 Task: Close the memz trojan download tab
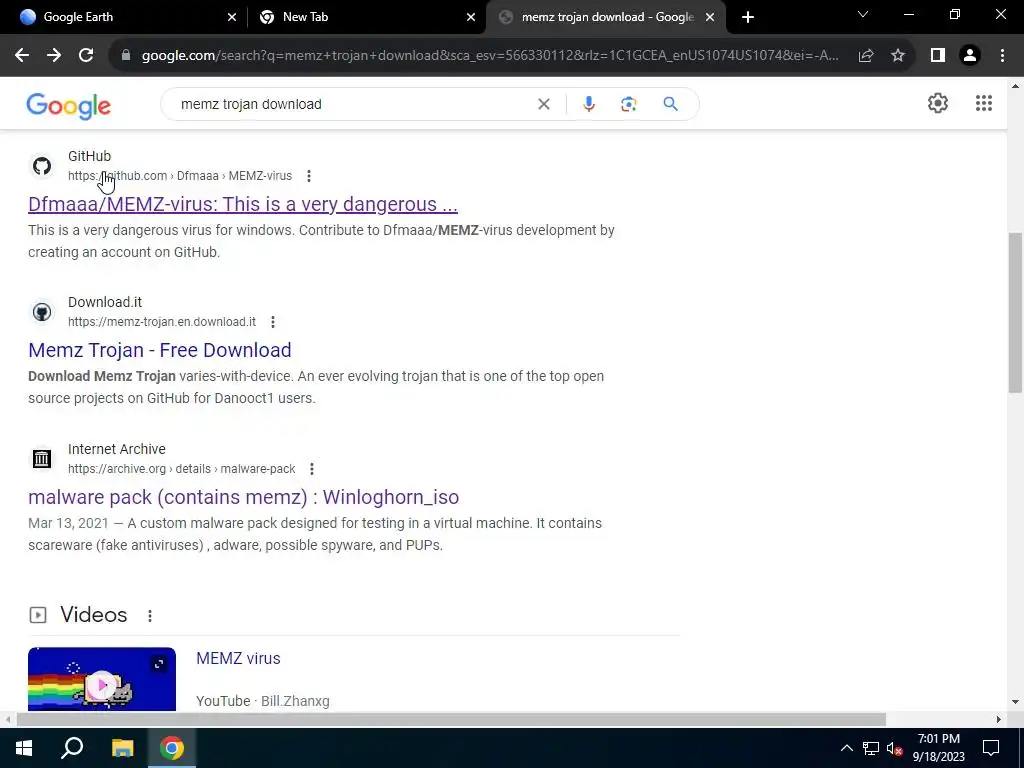click(710, 17)
